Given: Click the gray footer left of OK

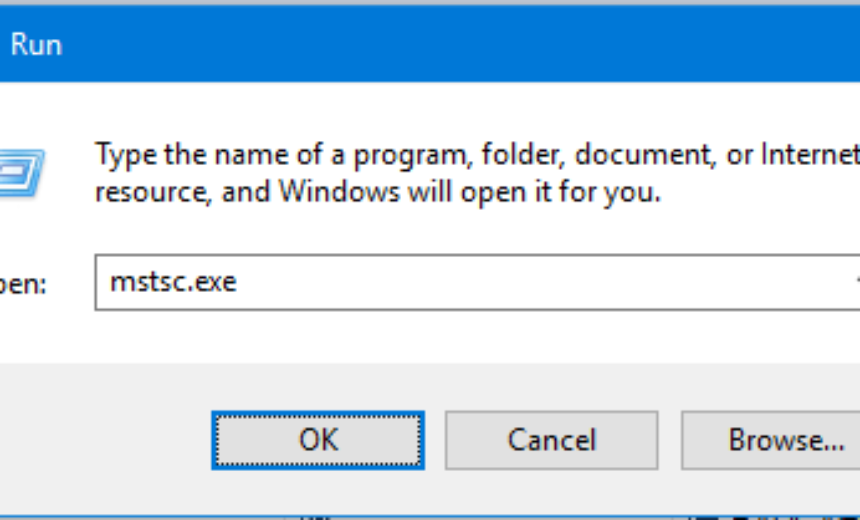Looking at the screenshot, I should pos(100,440).
